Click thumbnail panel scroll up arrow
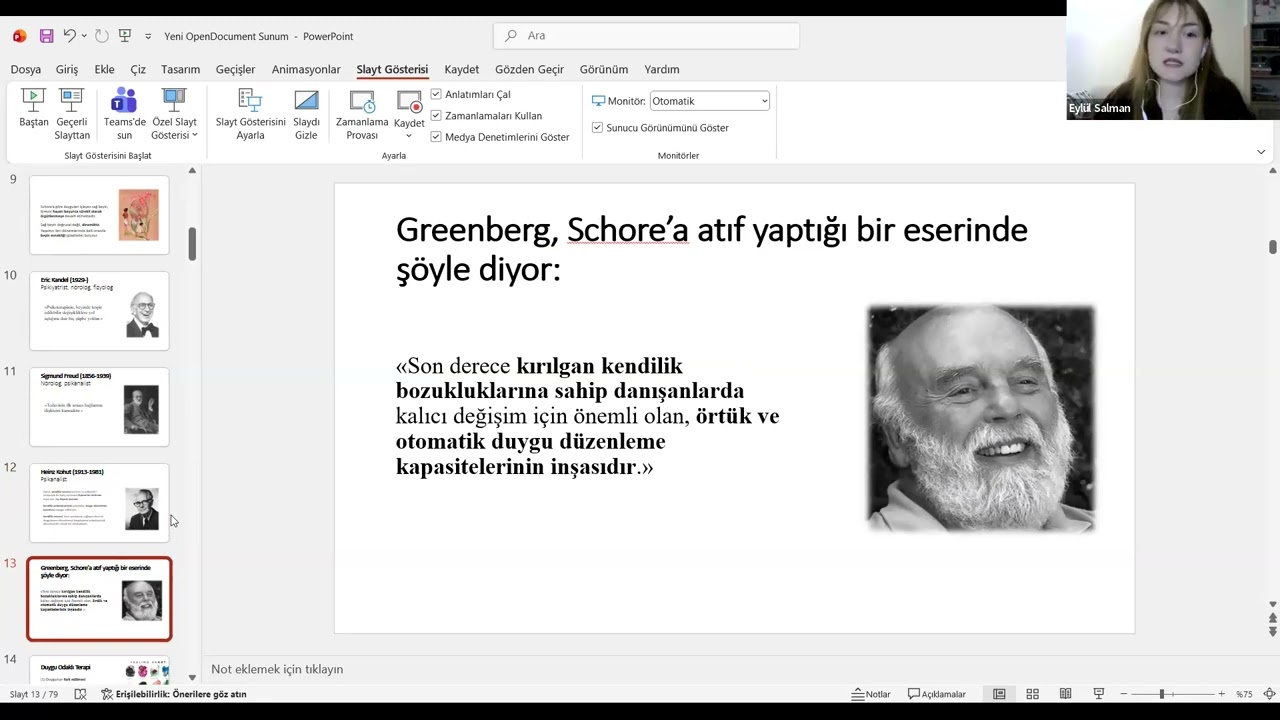The width and height of the screenshot is (1280, 720). [192, 171]
